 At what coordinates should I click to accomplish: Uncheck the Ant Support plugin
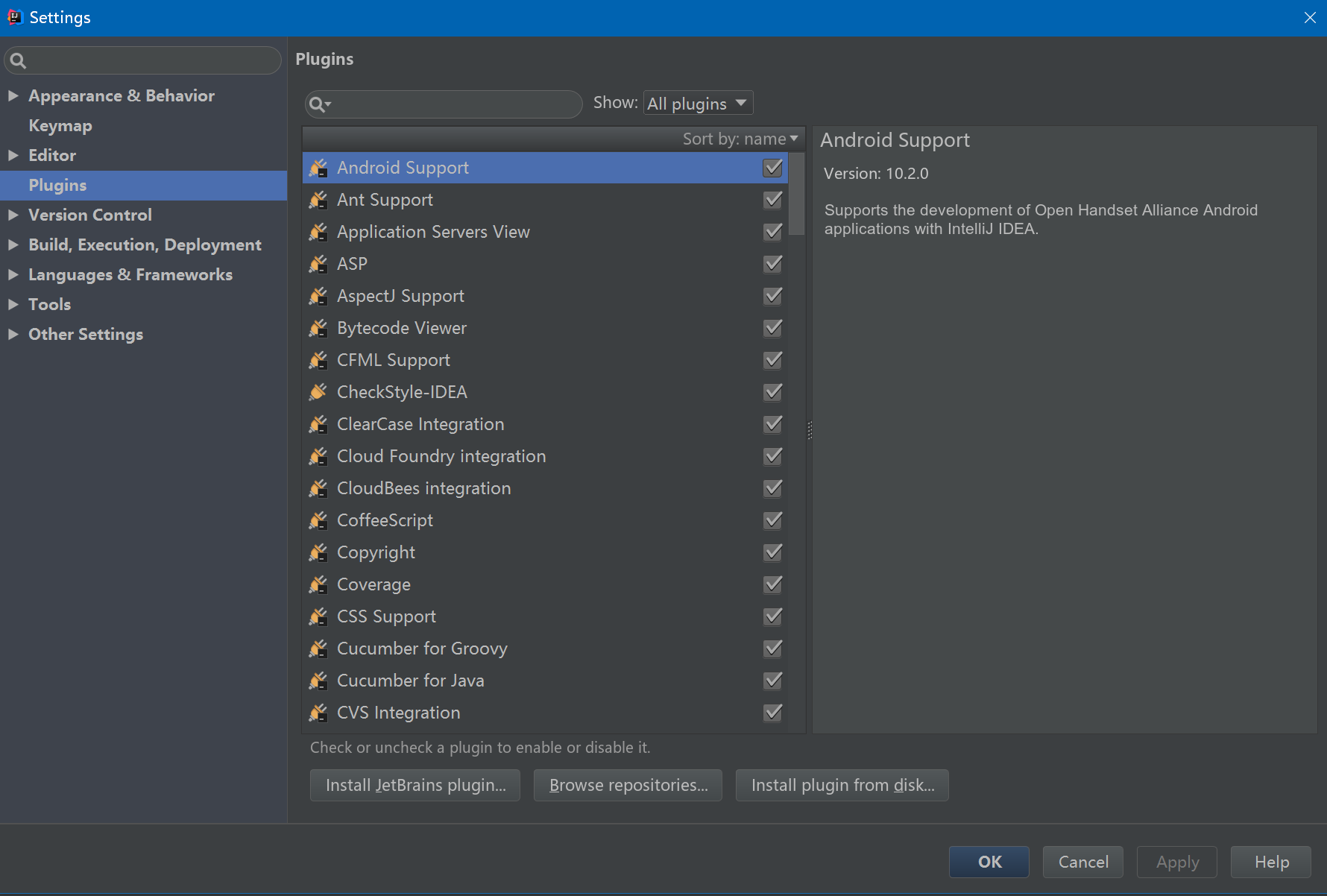[773, 201]
